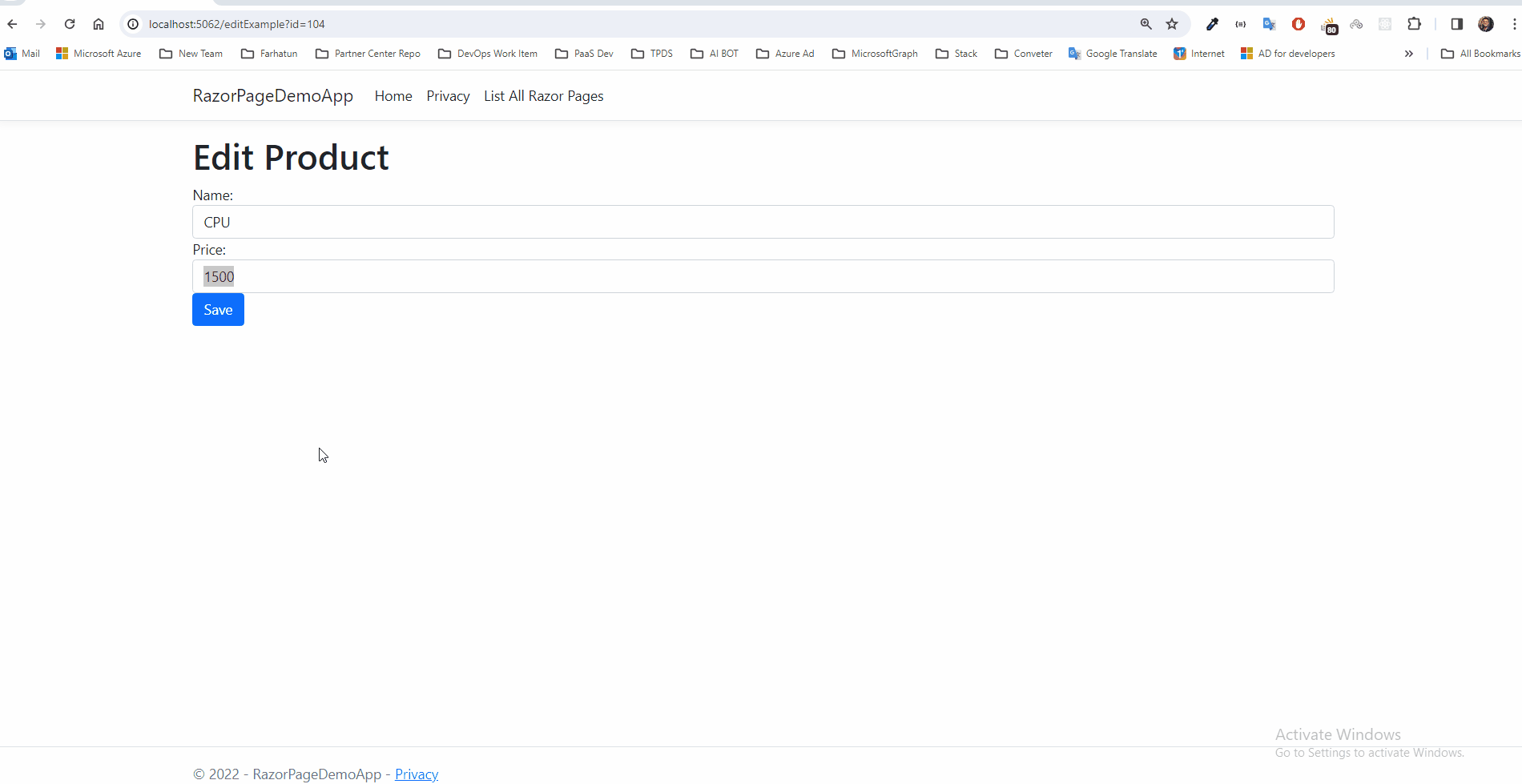Open the browser side panel icon
This screenshot has width=1522, height=784.
point(1457,24)
